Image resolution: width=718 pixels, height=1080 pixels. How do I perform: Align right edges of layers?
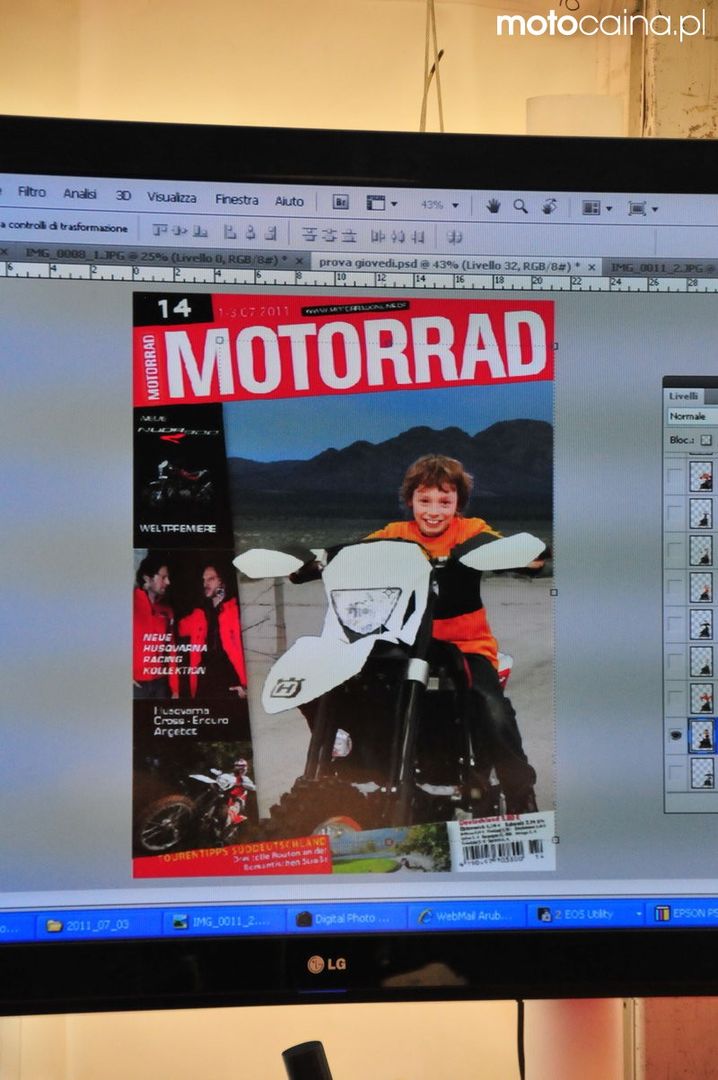pos(270,233)
